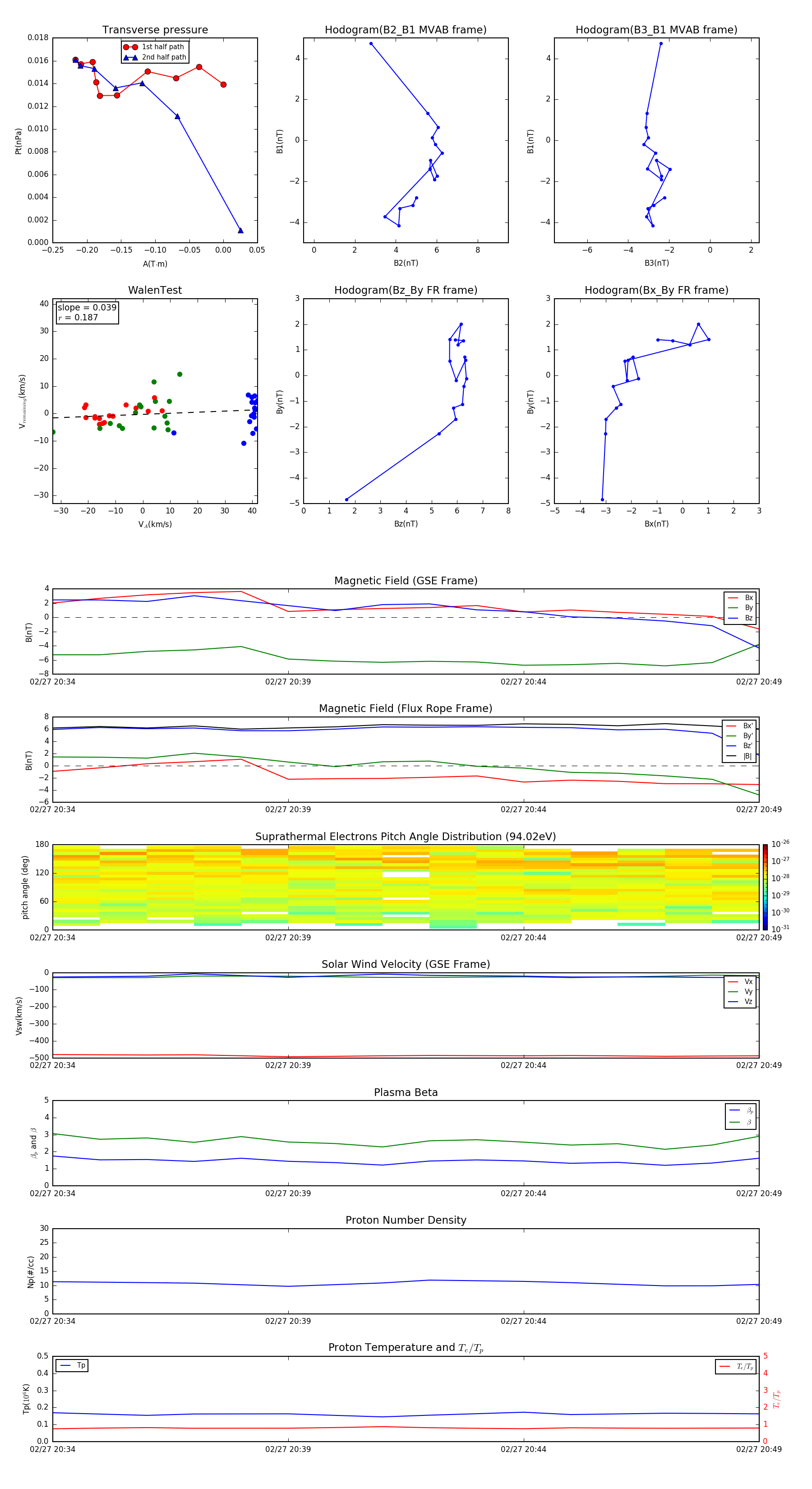
Task: Click the 'Vsw(km/s)' axis label
Action: point(18,1016)
